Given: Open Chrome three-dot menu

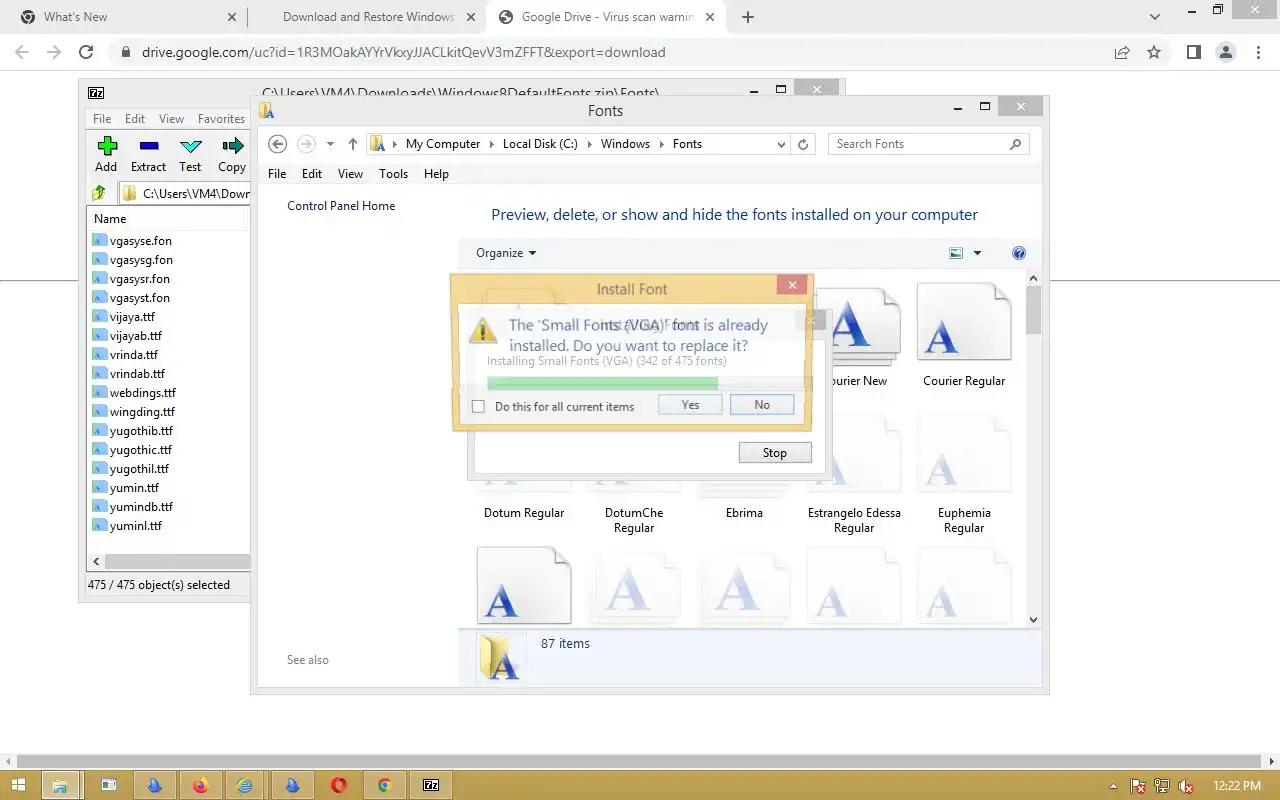Looking at the screenshot, I should pyautogui.click(x=1257, y=52).
